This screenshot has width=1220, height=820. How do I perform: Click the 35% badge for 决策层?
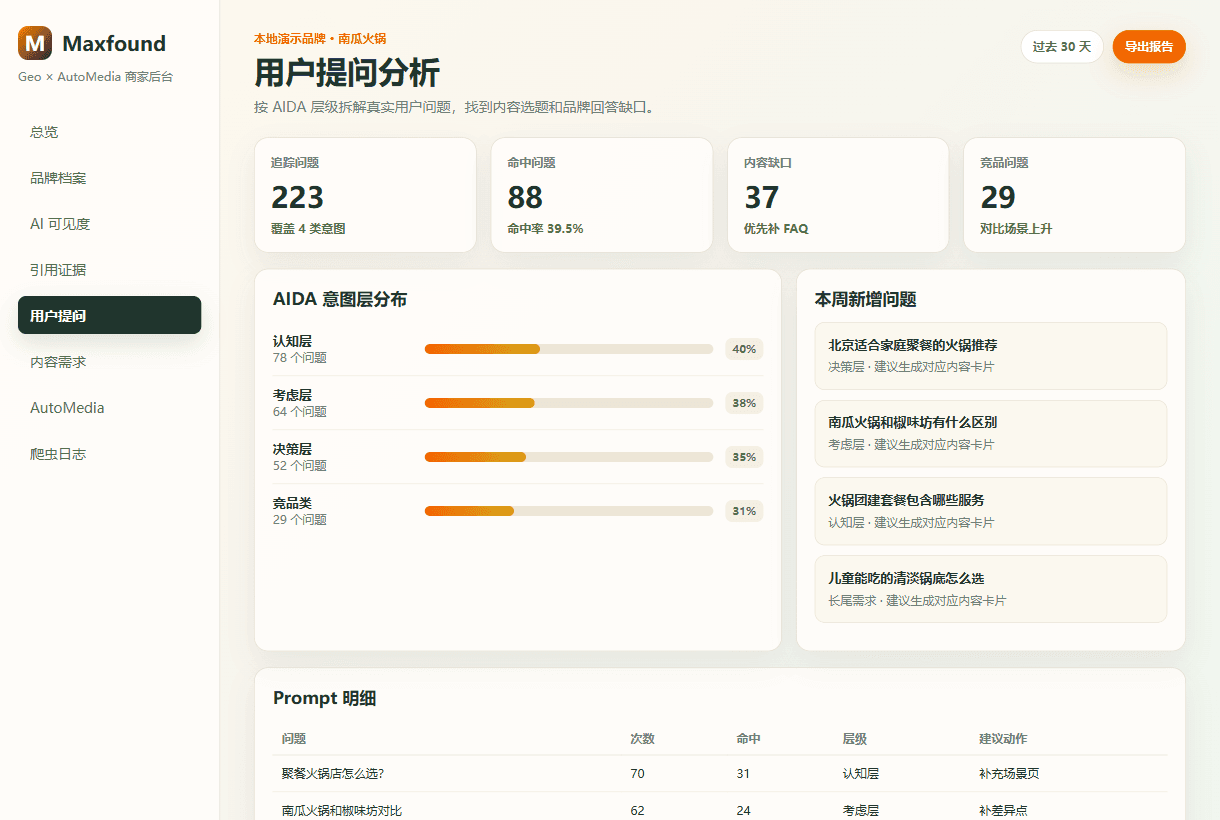coord(744,457)
